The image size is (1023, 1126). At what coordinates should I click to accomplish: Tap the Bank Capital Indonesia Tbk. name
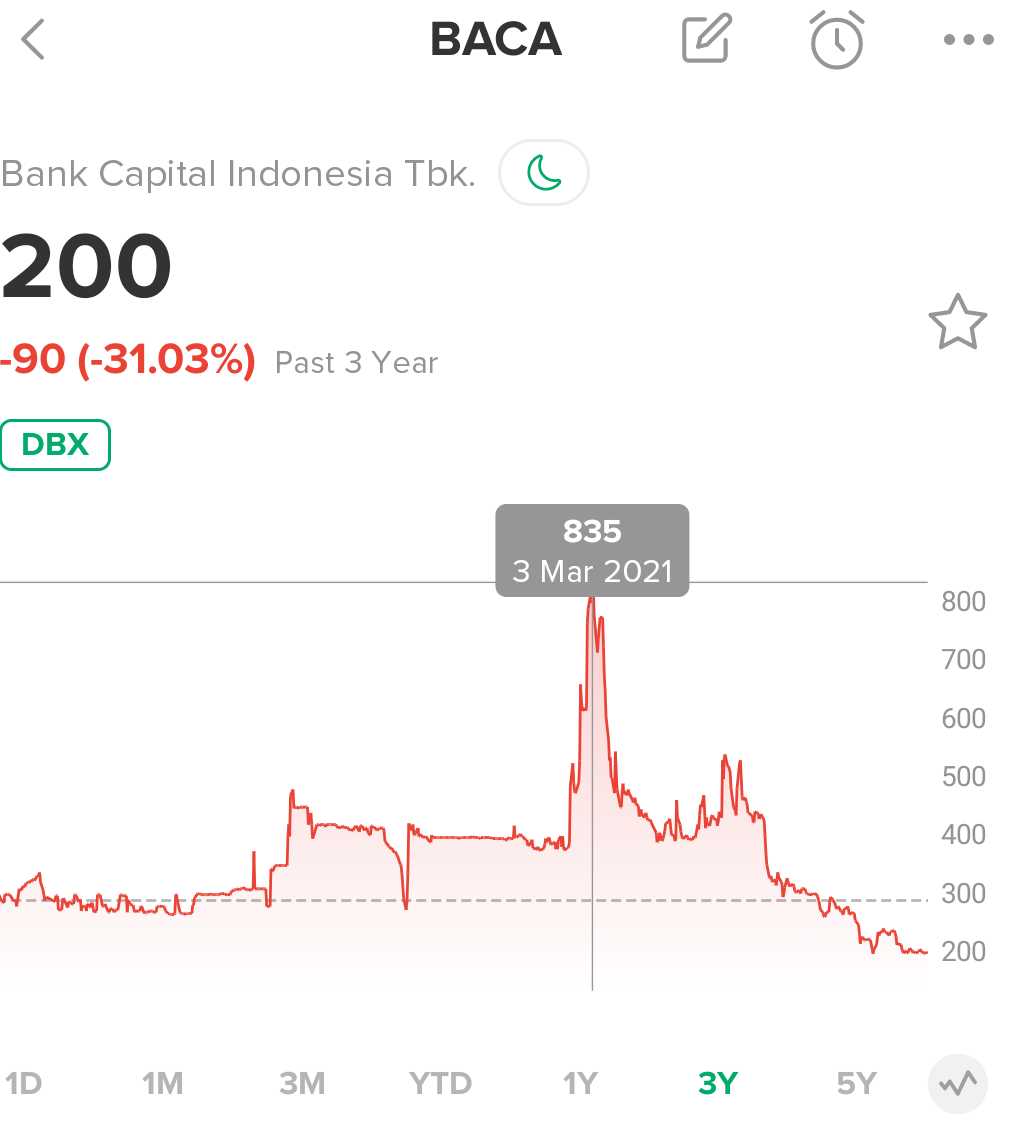(238, 174)
